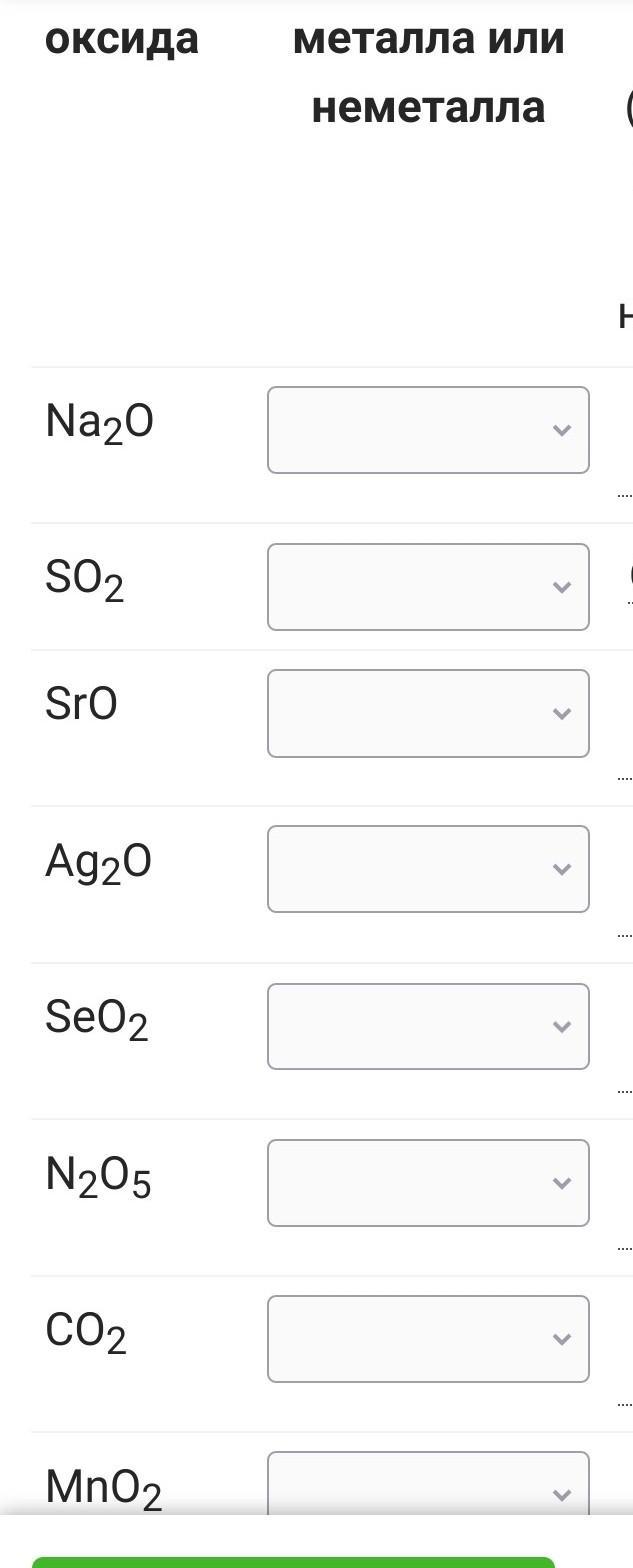Click the N₂O₅ formula text
Viewport: 633px width, 1568px height.
coord(98,1176)
